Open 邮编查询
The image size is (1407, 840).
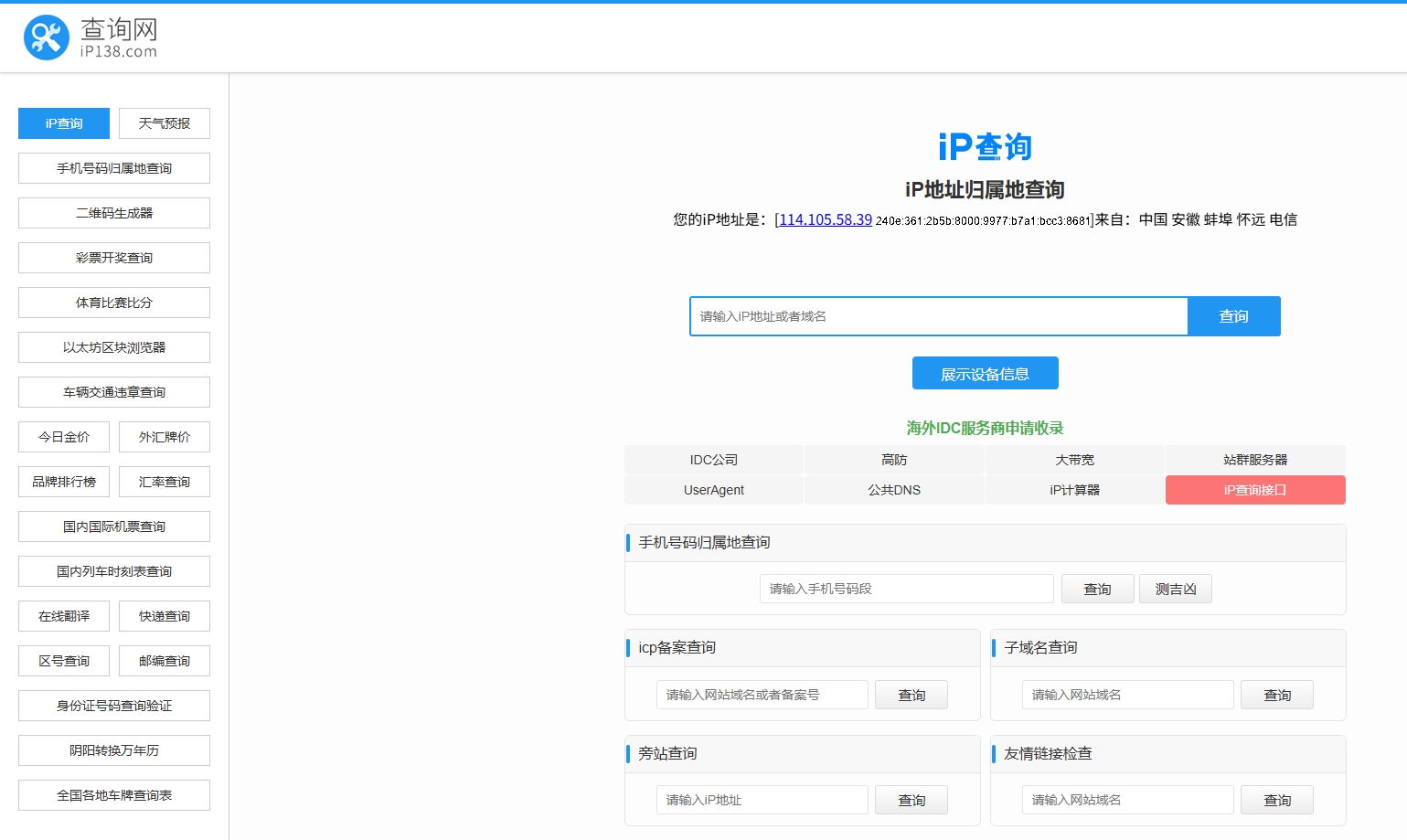(165, 661)
